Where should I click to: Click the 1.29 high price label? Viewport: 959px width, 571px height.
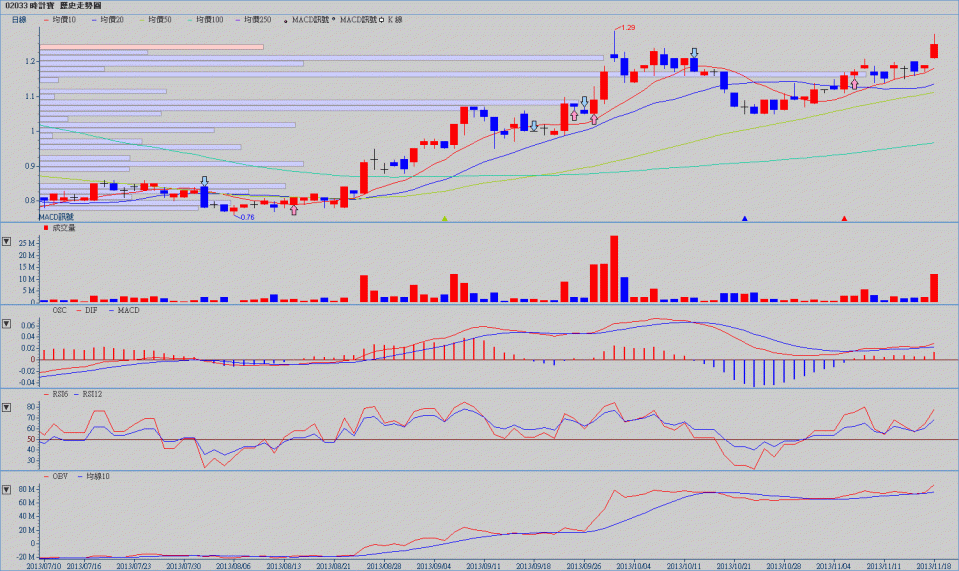tap(628, 28)
